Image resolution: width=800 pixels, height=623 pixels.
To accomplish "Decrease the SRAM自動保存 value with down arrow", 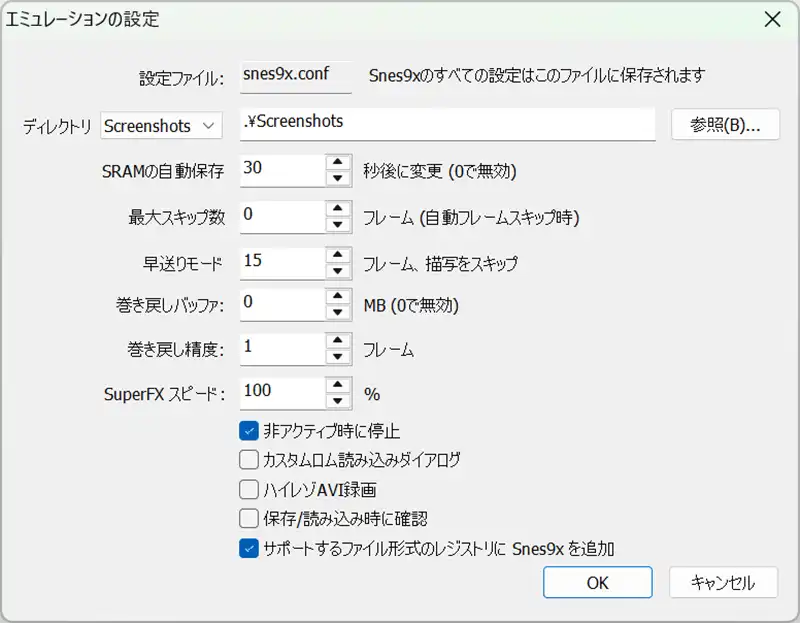I will point(339,179).
